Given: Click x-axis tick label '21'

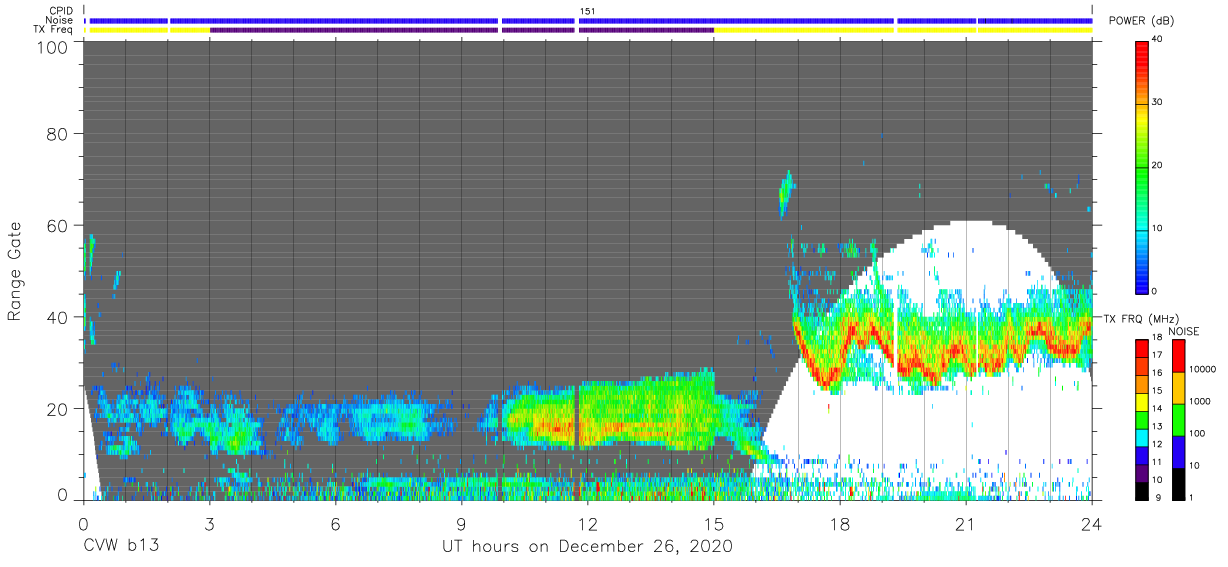Looking at the screenshot, I should (965, 523).
